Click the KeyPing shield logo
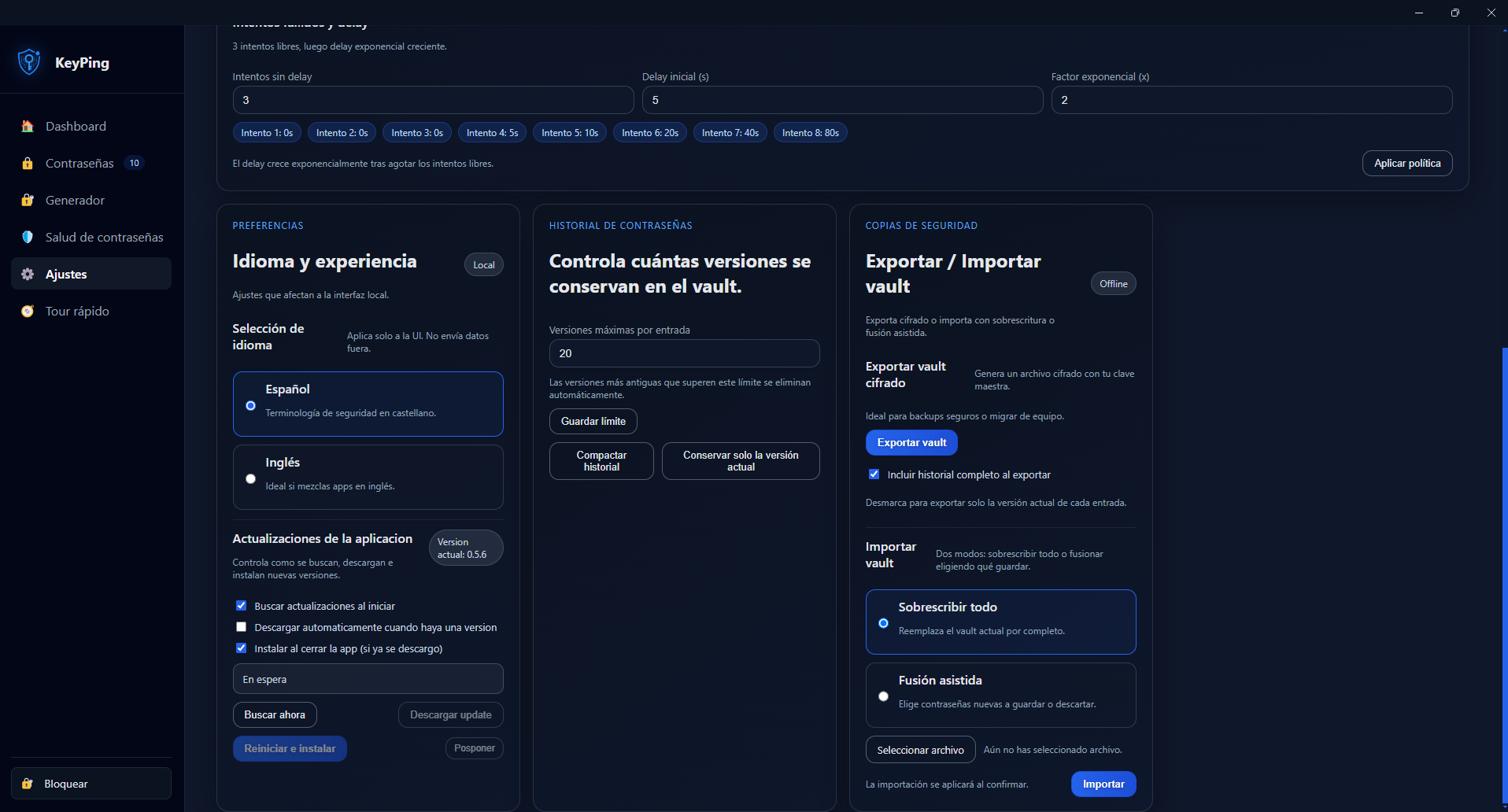1508x812 pixels. [x=28, y=61]
